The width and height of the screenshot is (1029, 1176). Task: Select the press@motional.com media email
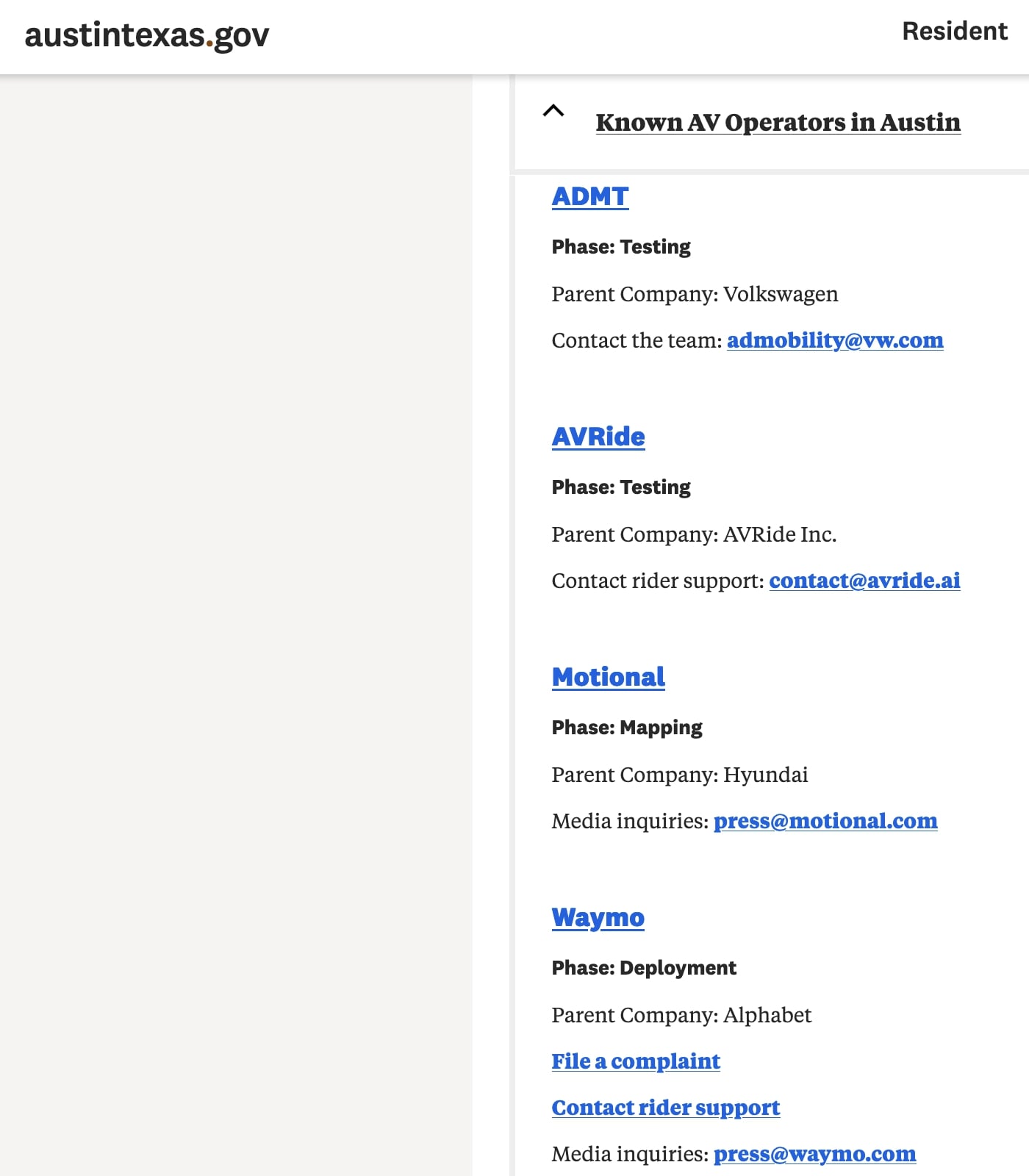coord(825,821)
